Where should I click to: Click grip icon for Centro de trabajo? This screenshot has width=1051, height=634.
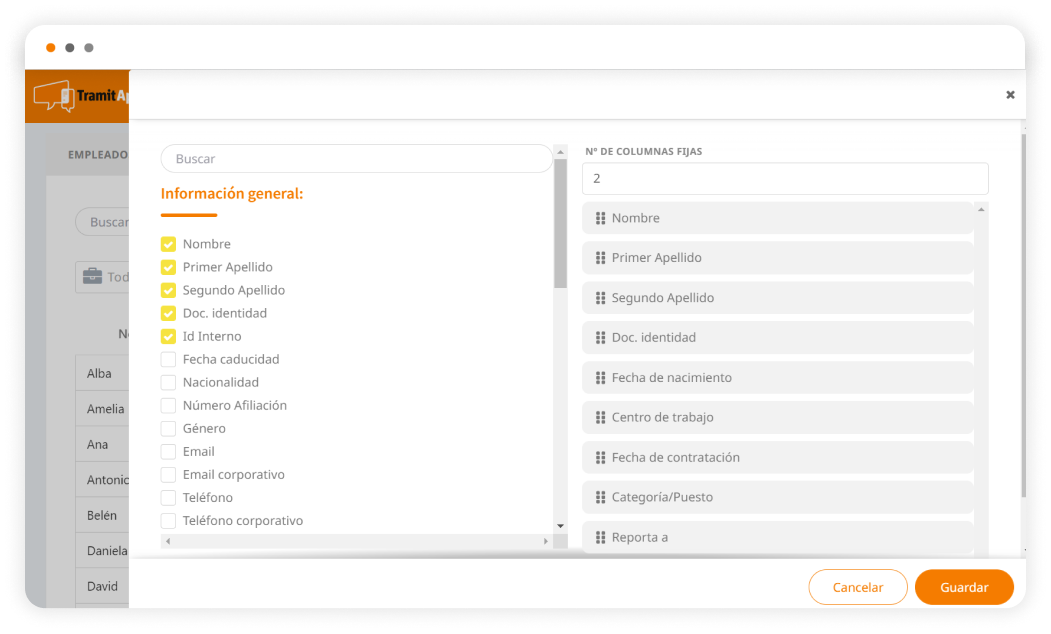tap(600, 418)
